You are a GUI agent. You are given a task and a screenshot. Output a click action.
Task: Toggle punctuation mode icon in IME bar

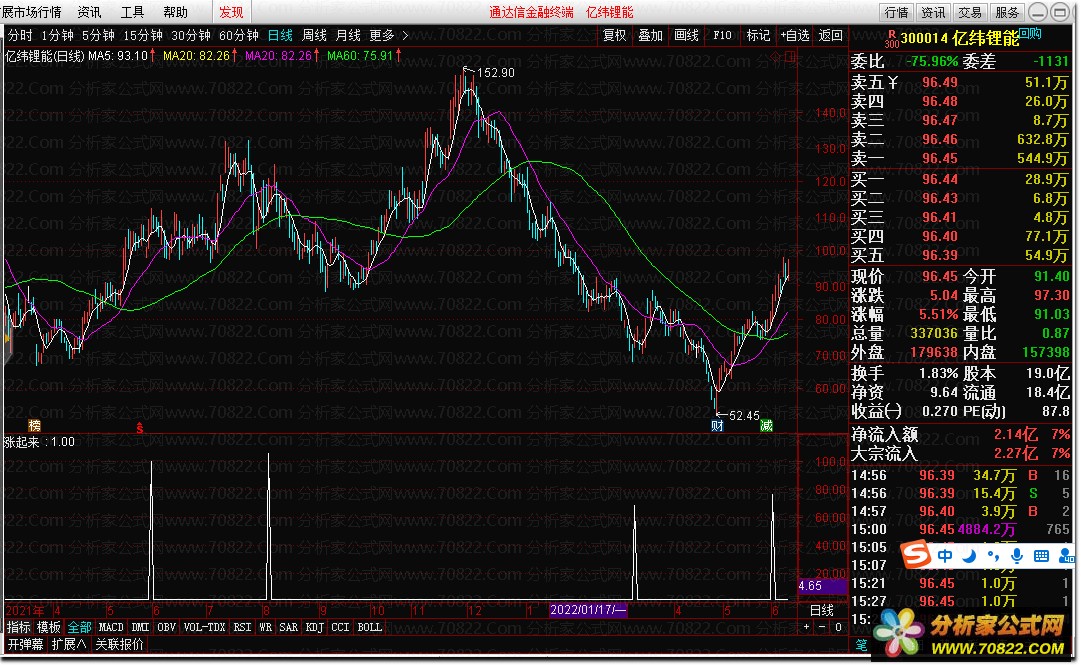pos(993,555)
